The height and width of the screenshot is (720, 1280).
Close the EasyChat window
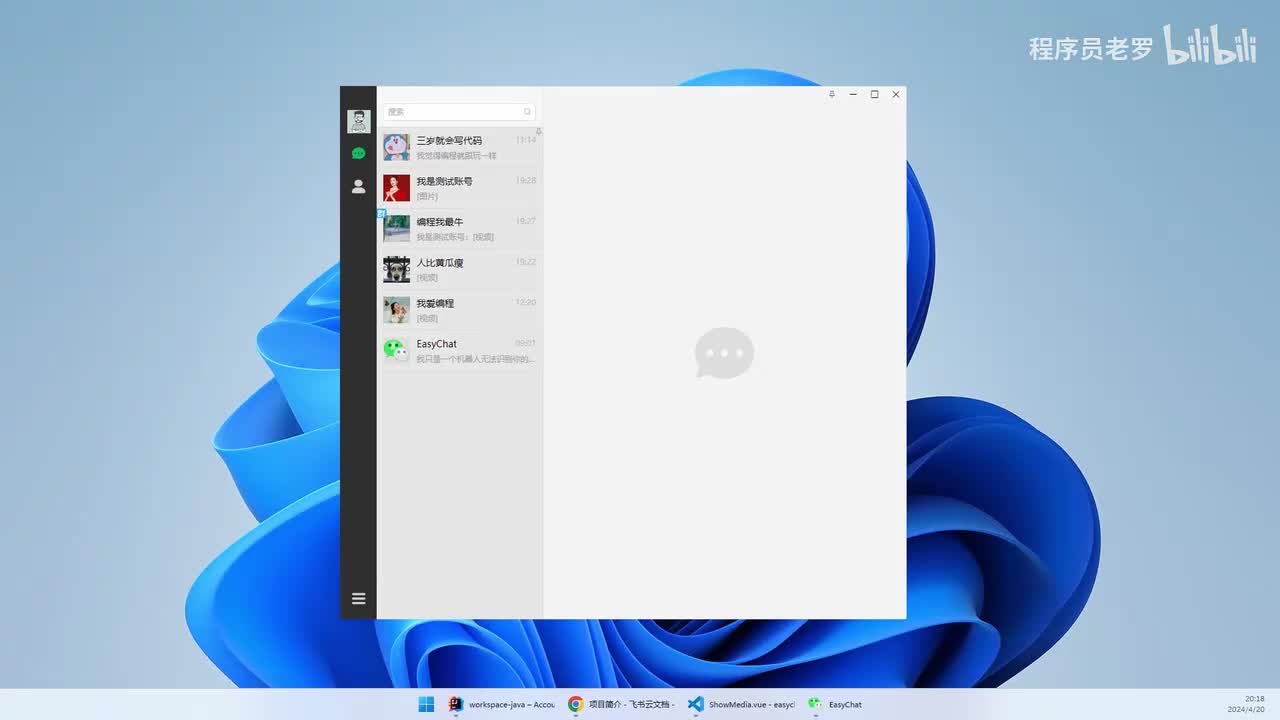click(x=896, y=94)
